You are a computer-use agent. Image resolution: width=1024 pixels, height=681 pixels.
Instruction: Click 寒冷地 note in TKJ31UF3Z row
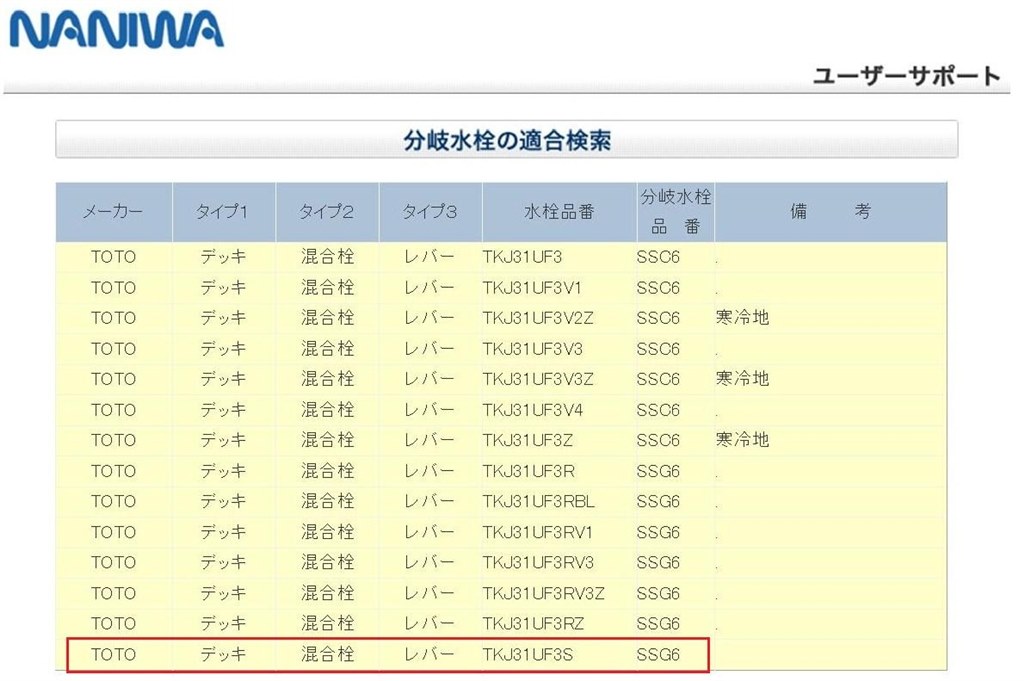(x=743, y=439)
